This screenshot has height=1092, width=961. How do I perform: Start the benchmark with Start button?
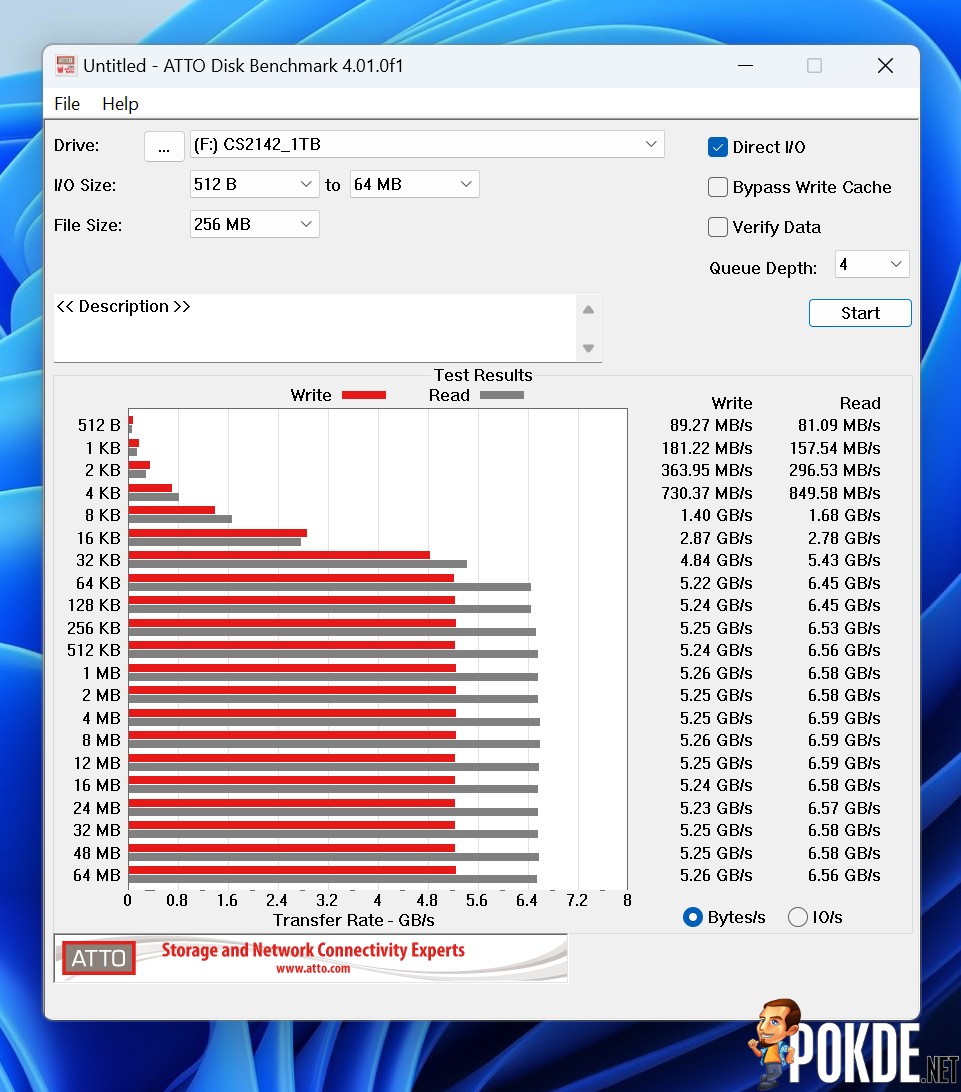click(x=860, y=313)
